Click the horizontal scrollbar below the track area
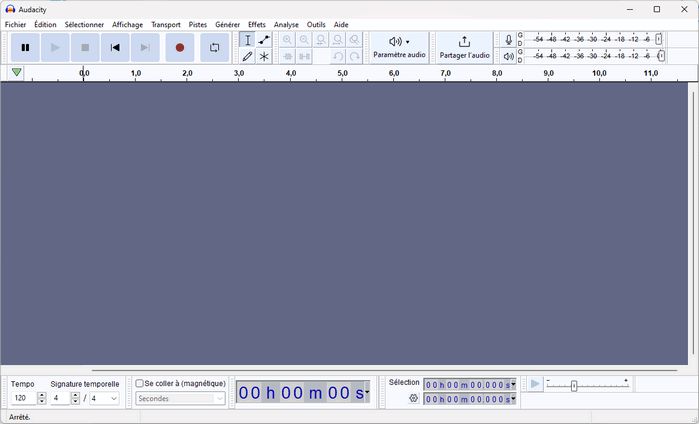The height and width of the screenshot is (424, 699). click(x=384, y=370)
